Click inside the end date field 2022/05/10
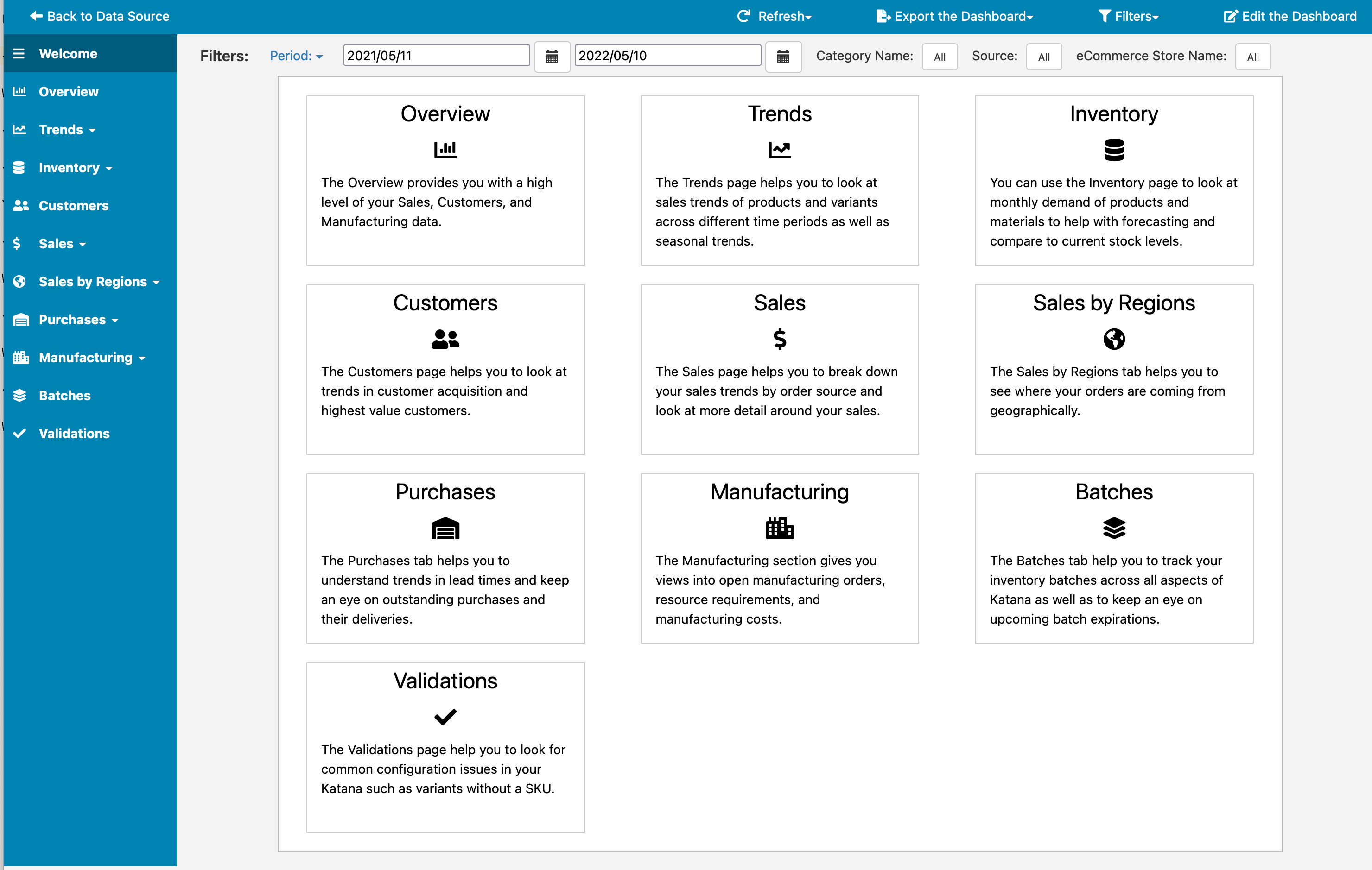 pyautogui.click(x=667, y=55)
